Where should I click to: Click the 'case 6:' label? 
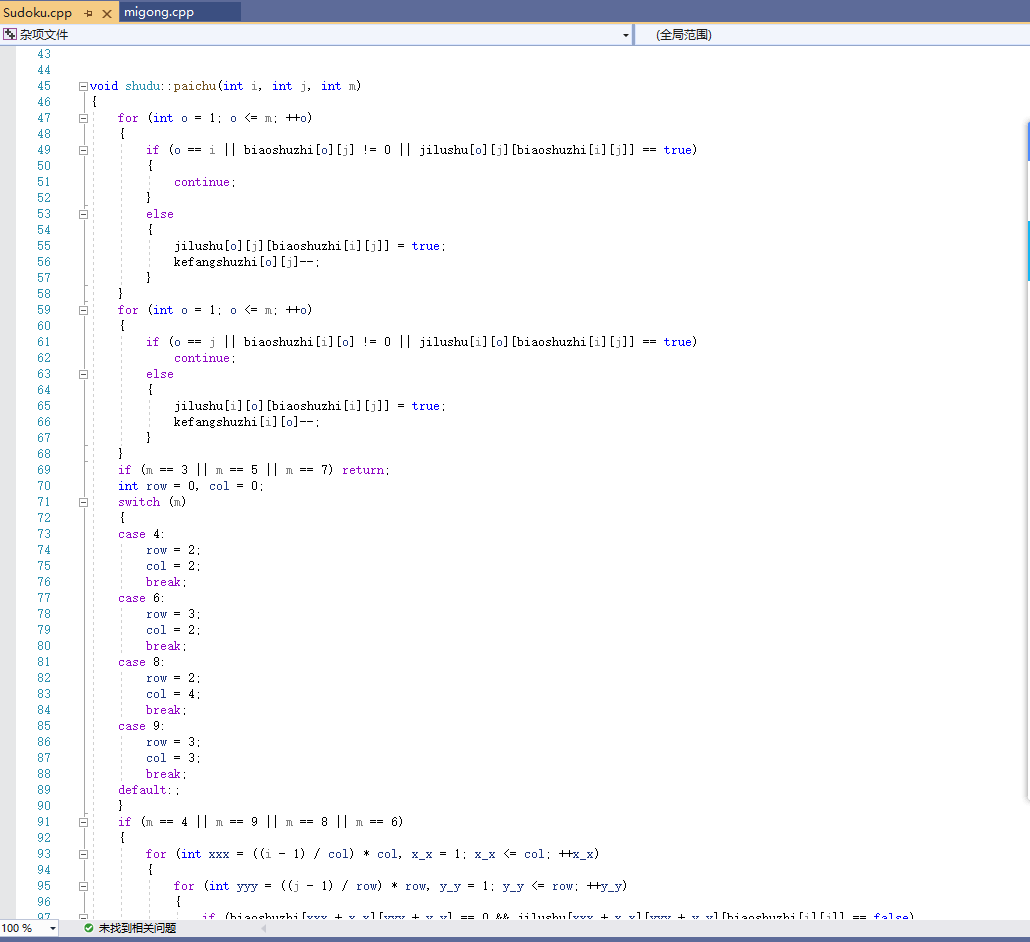pyautogui.click(x=141, y=598)
